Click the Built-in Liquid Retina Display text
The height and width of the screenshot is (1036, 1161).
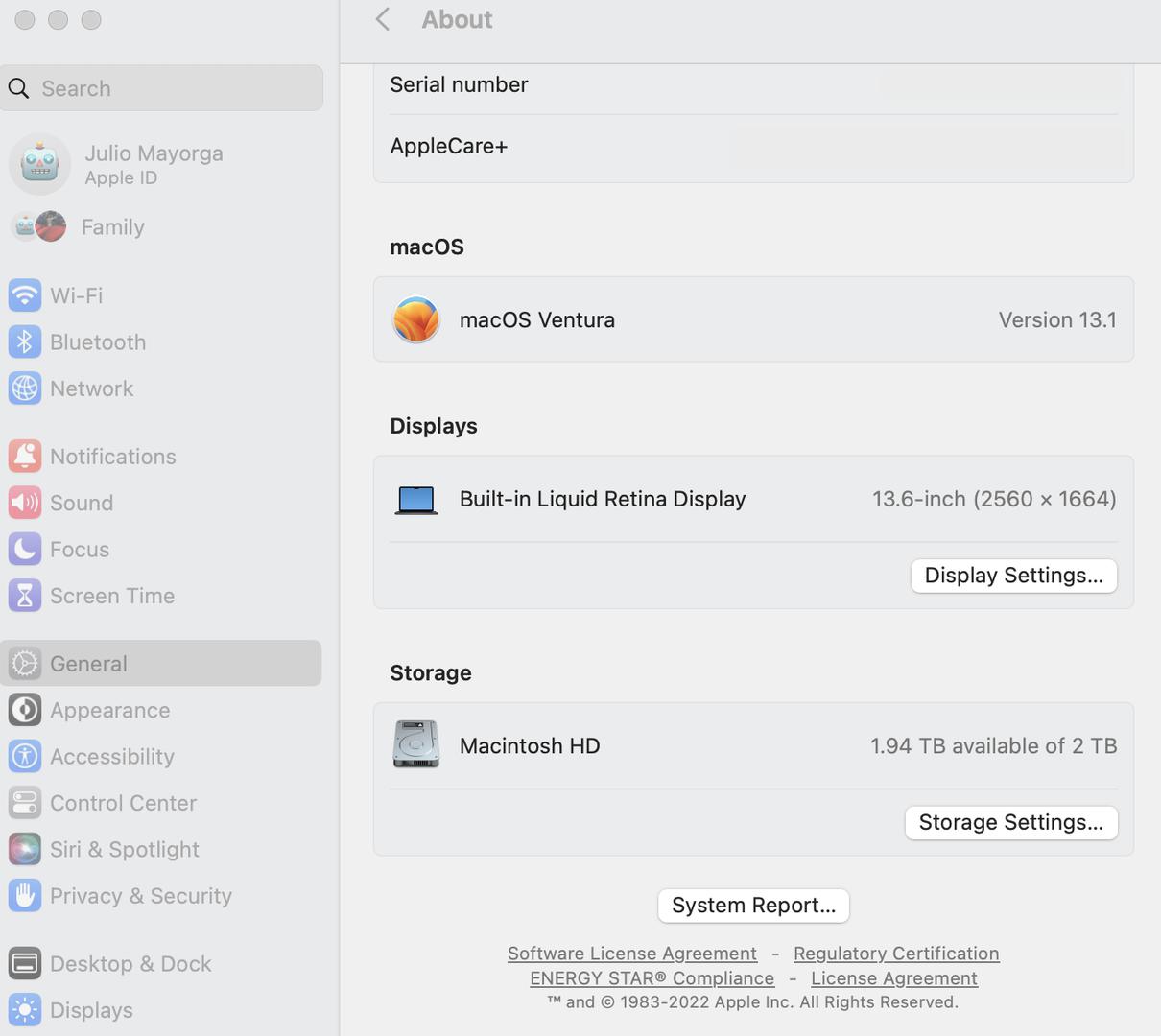(603, 499)
